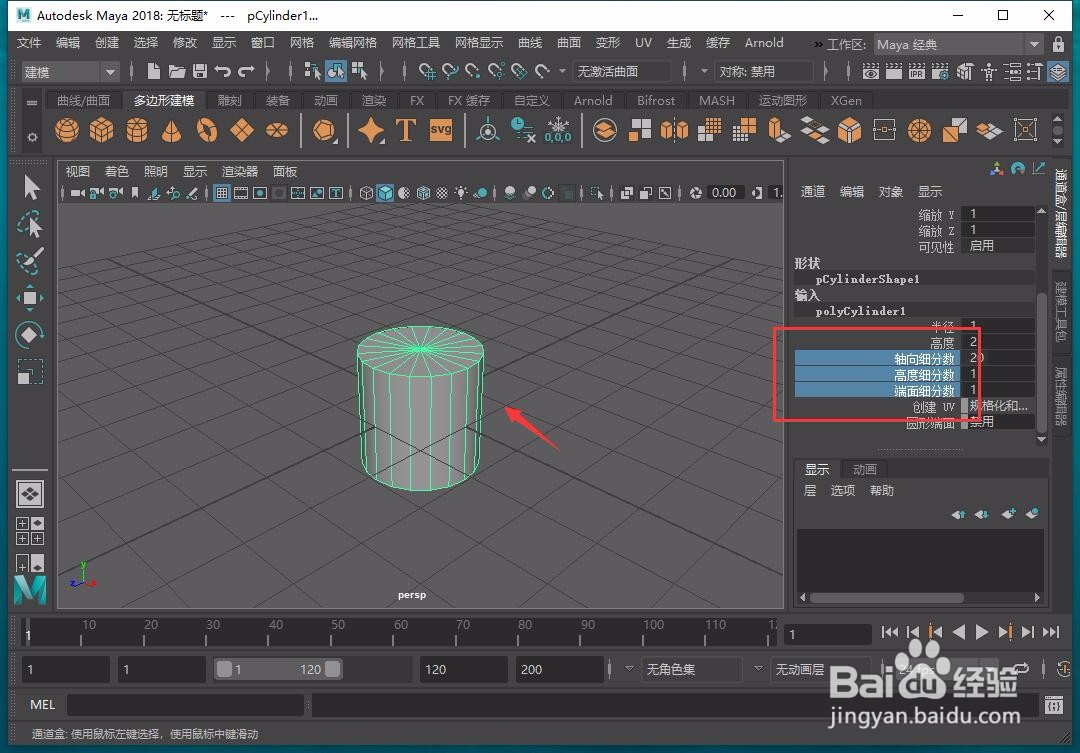This screenshot has height=753, width=1080.
Task: Switch to the 多边形建模 shelf tab
Action: click(164, 101)
